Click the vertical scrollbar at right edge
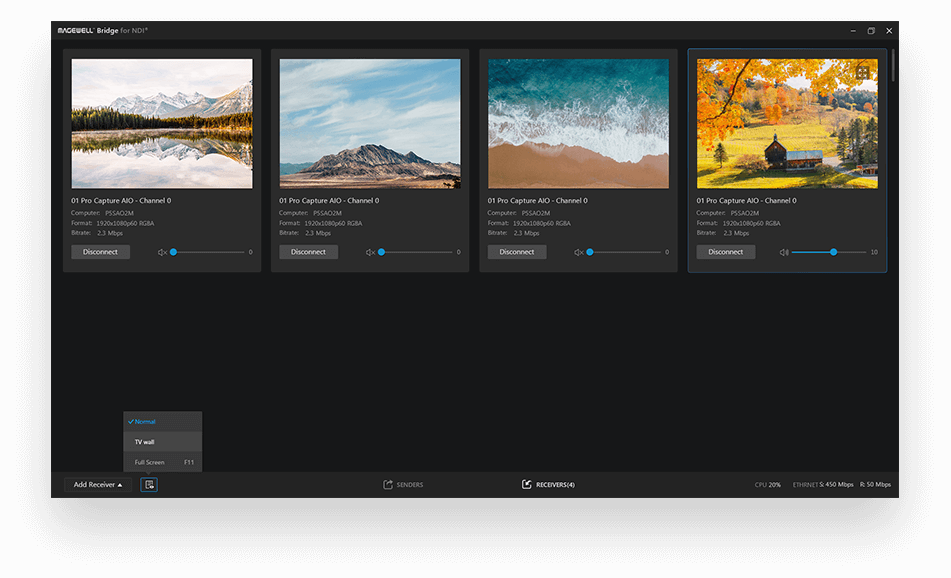The image size is (951, 578). [893, 66]
